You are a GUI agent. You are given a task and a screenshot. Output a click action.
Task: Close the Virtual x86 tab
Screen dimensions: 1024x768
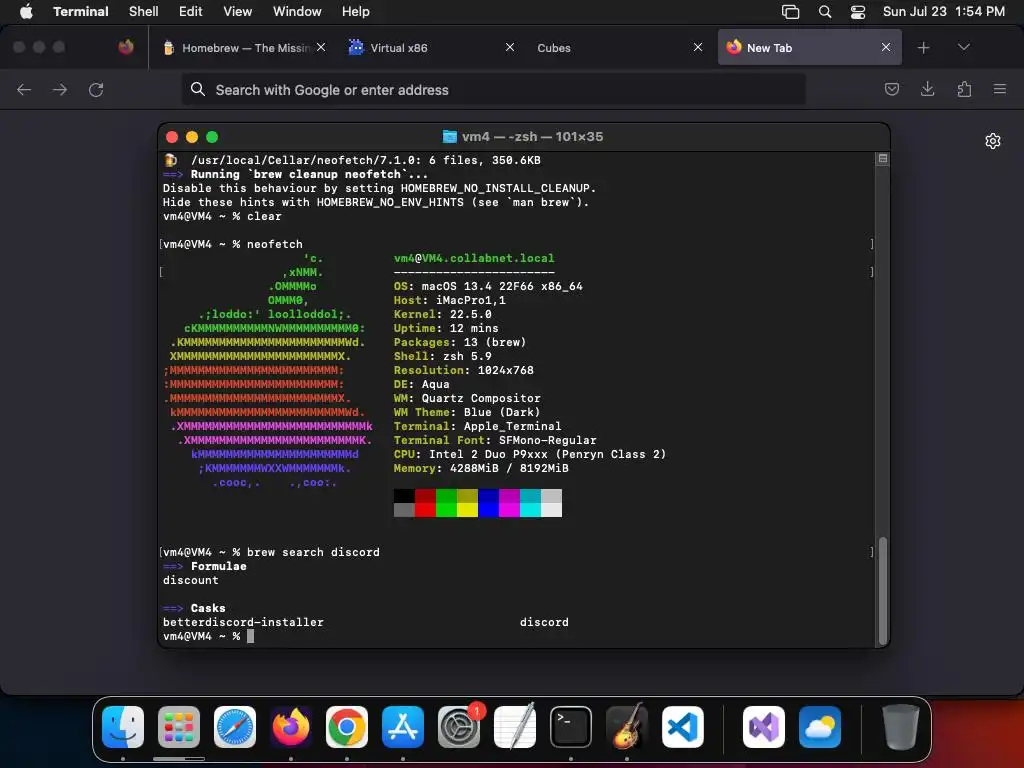(510, 47)
